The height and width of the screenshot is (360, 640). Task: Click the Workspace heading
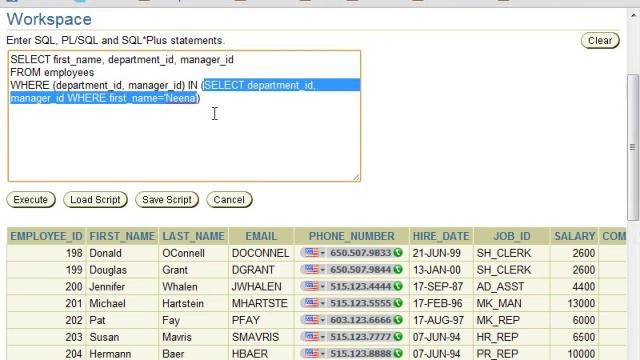coord(49,19)
